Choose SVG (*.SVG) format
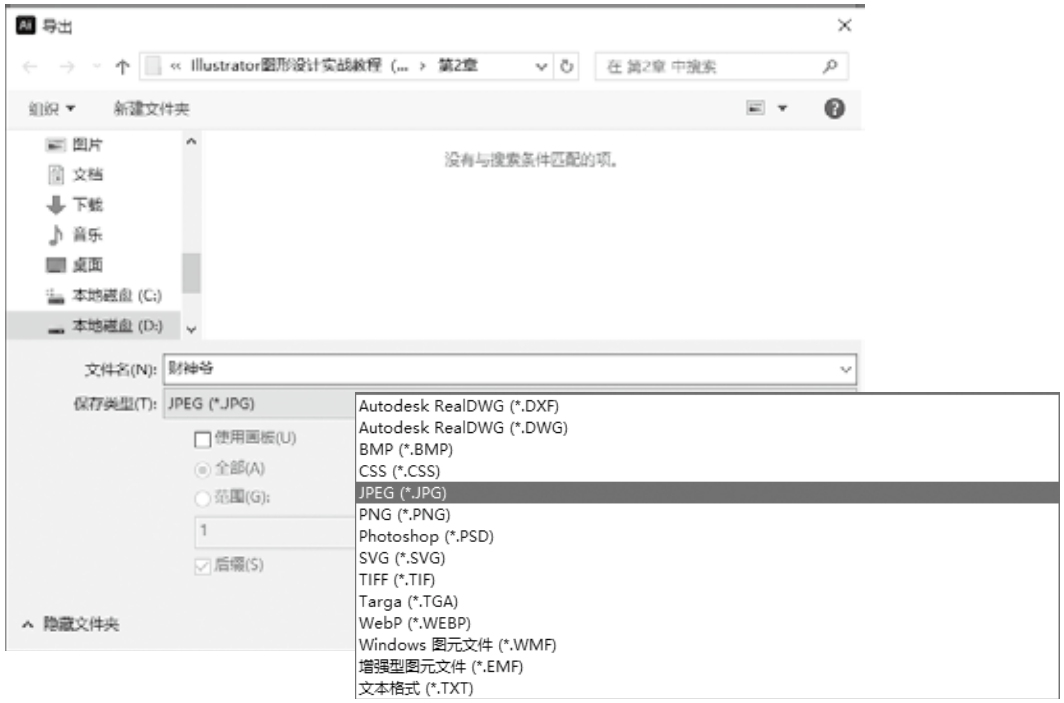Viewport: 1064px width, 703px height. tap(707, 558)
